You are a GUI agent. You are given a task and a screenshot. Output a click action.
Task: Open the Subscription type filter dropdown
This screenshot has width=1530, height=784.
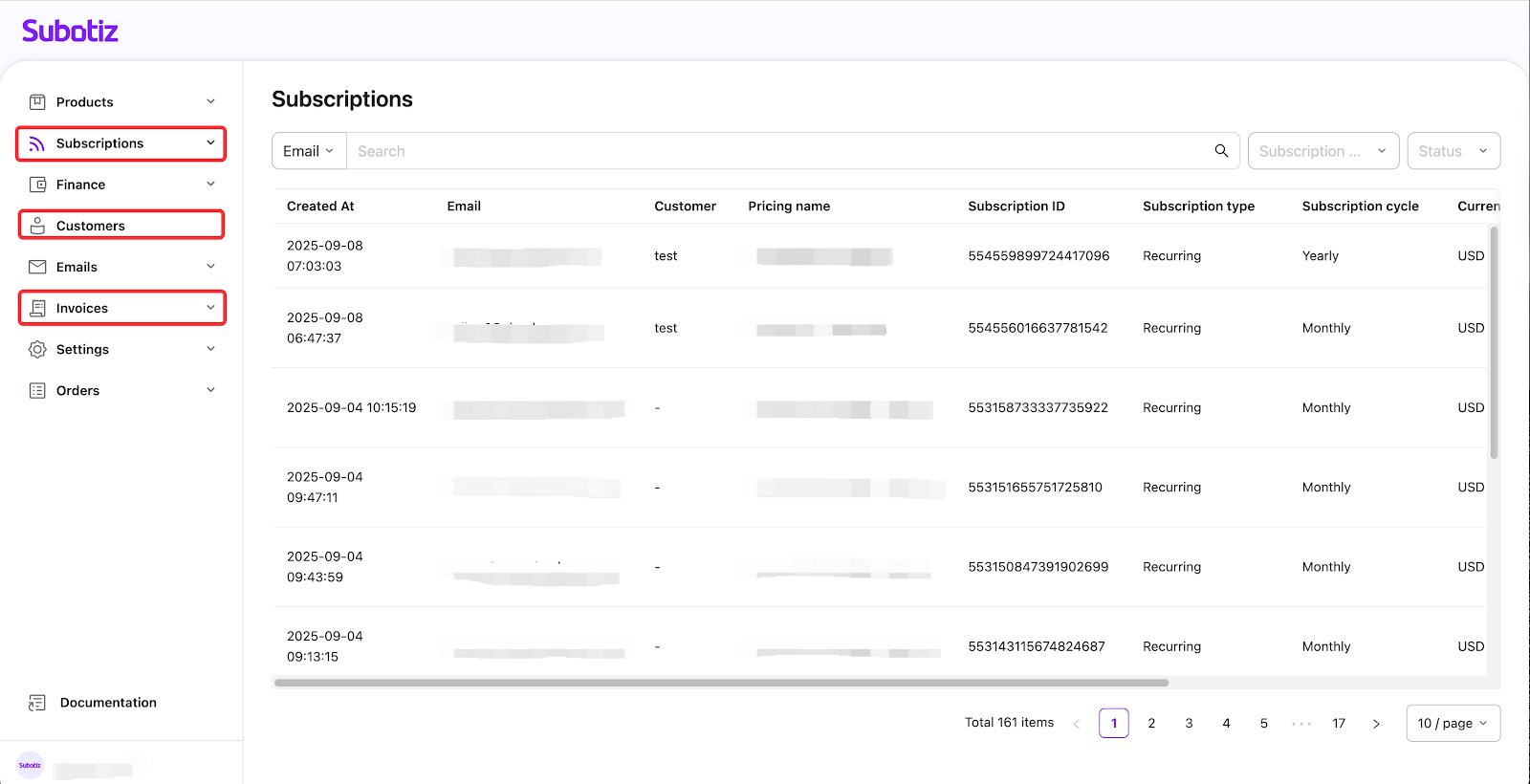coord(1322,151)
